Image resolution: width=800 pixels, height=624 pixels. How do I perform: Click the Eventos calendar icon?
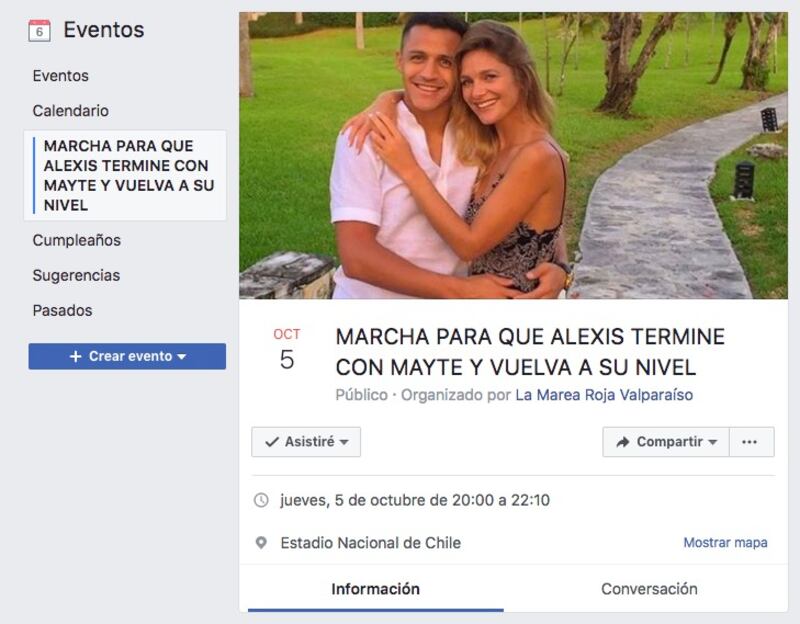click(x=39, y=31)
